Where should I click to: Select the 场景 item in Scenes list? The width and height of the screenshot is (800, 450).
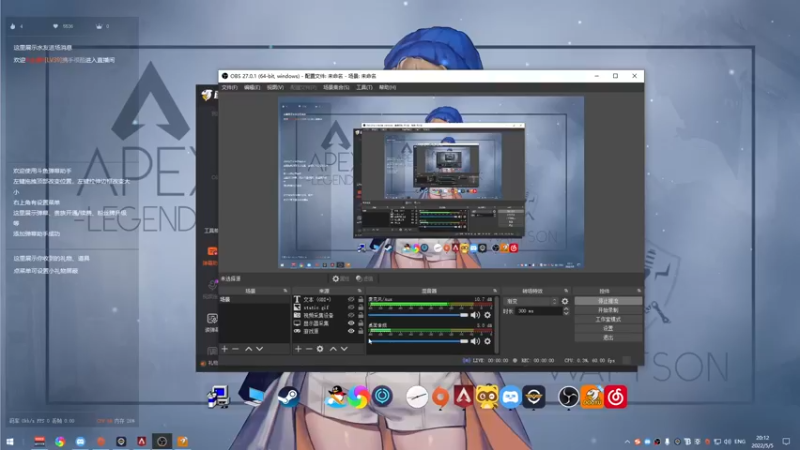tap(254, 299)
